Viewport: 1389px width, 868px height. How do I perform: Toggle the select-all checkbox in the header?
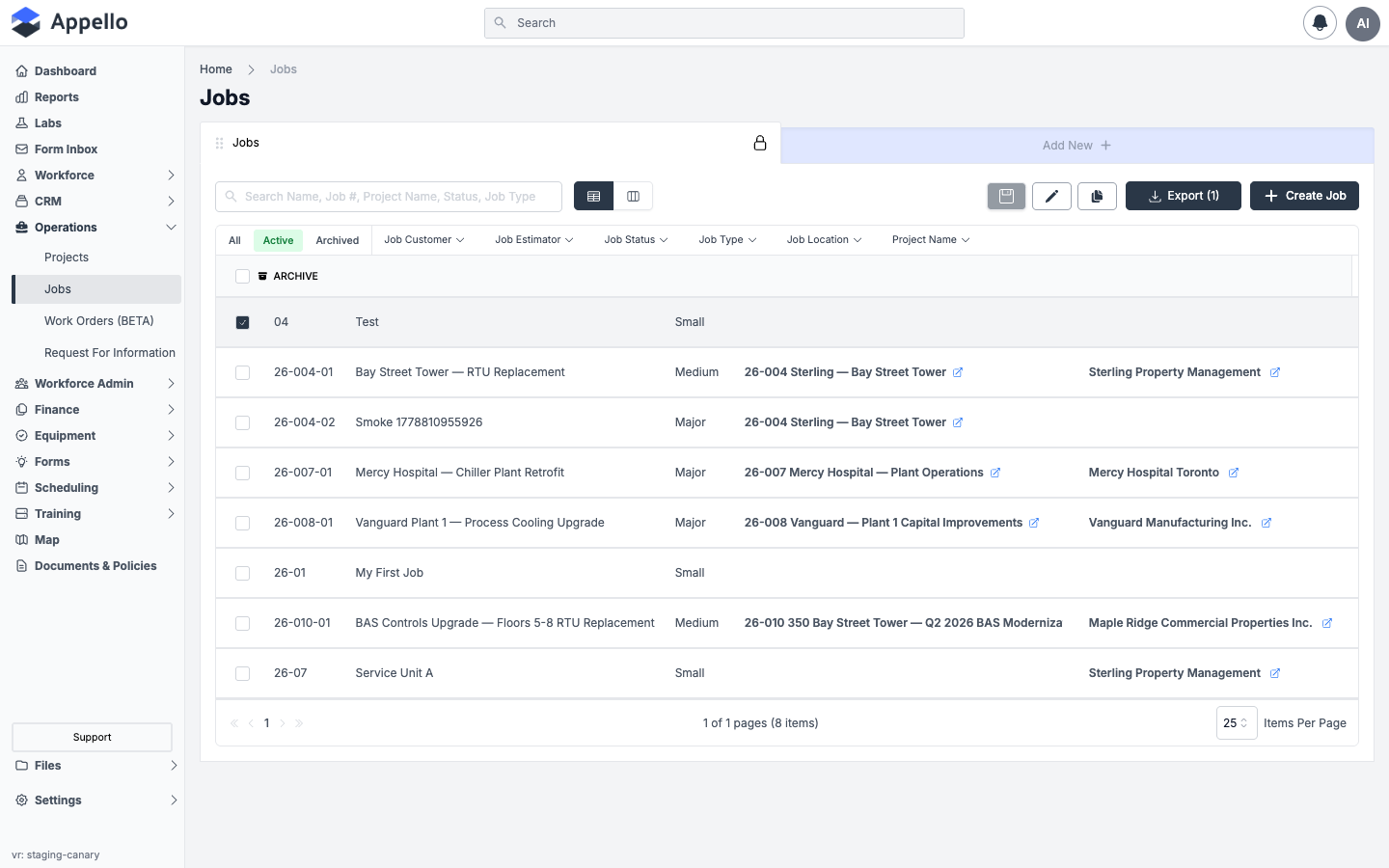pyautogui.click(x=243, y=277)
